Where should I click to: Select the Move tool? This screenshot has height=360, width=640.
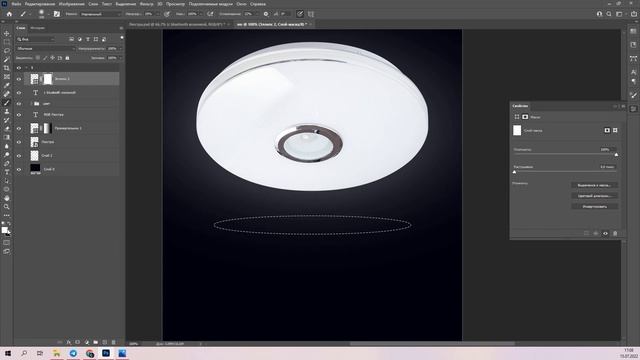coord(7,33)
